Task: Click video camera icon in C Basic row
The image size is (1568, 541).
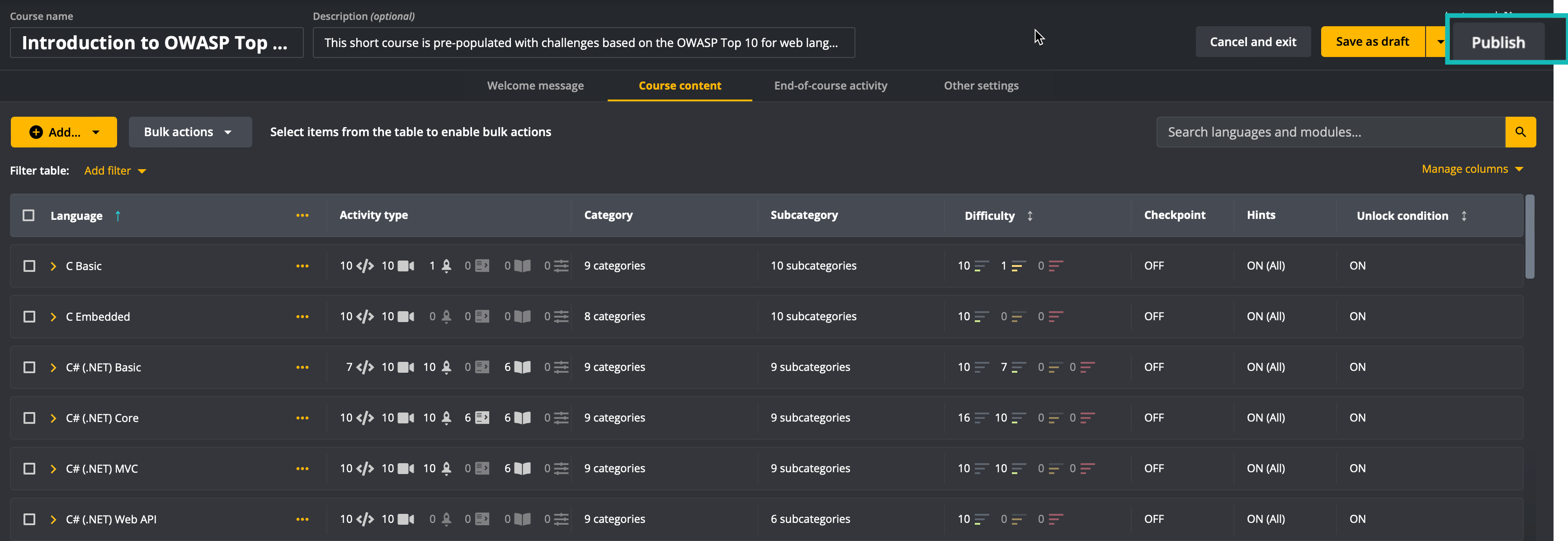Action: (x=406, y=266)
